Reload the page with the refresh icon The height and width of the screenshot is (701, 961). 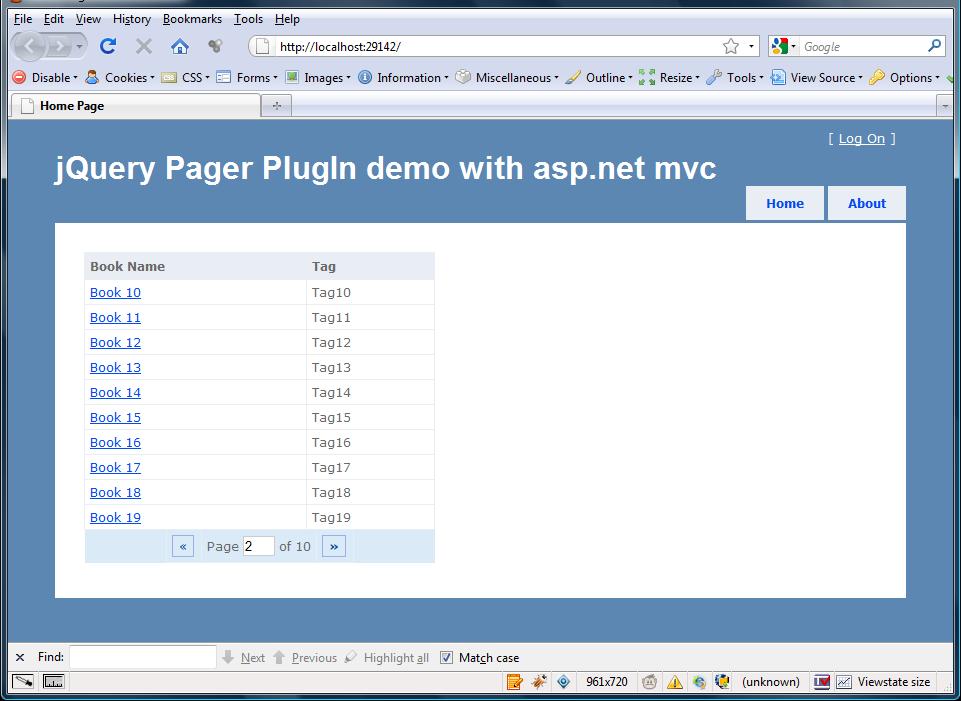108,46
